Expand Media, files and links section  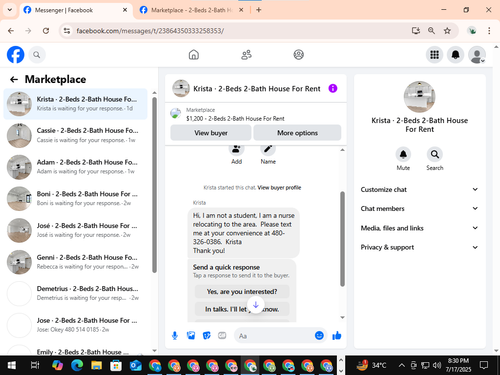click(419, 228)
